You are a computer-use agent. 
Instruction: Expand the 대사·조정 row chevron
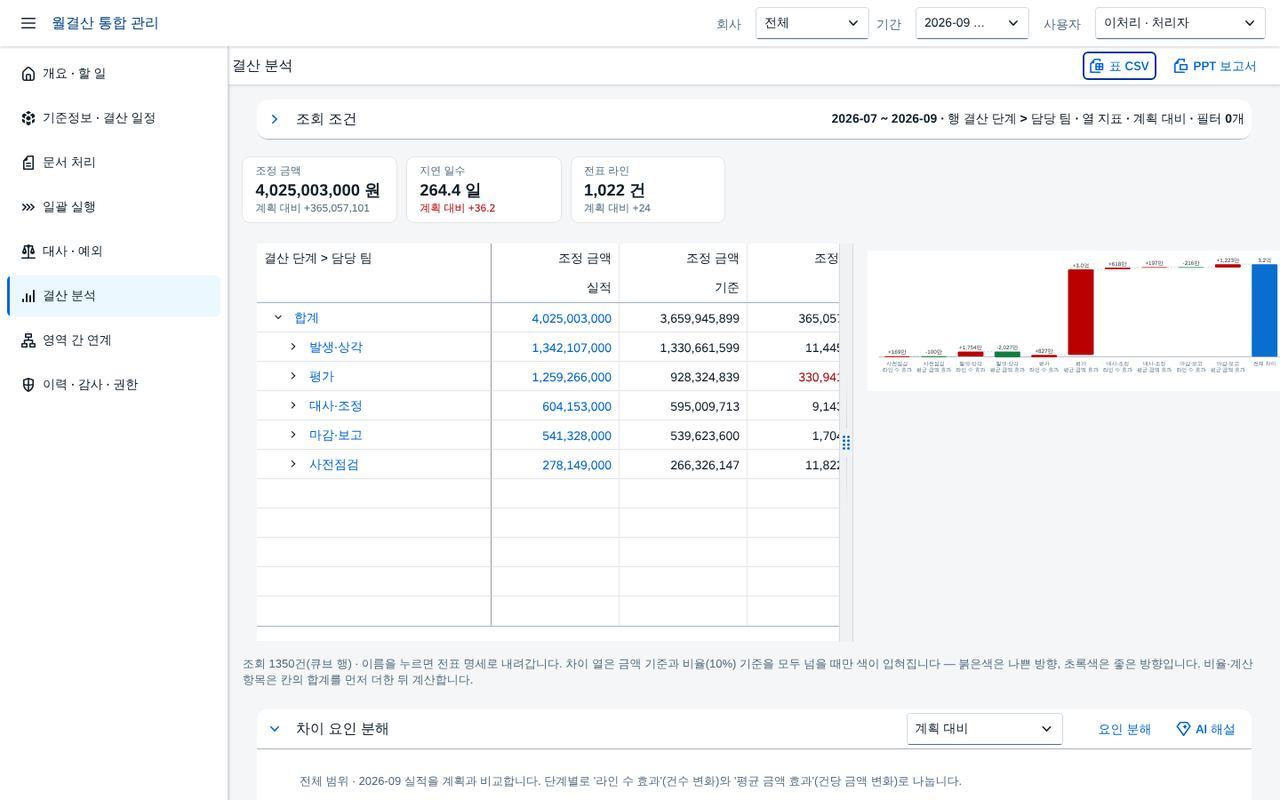(x=293, y=406)
